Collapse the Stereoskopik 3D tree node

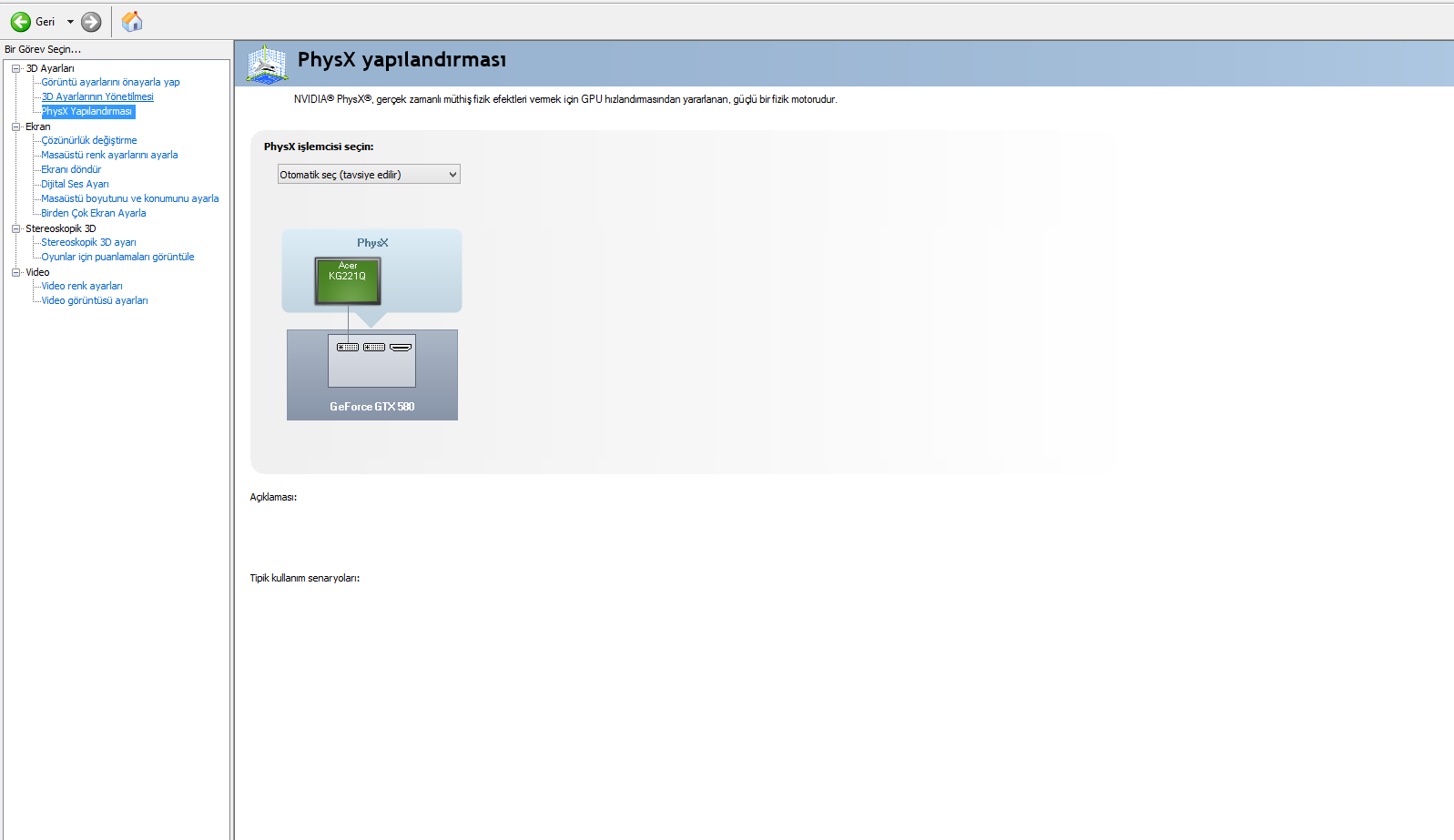click(x=15, y=228)
